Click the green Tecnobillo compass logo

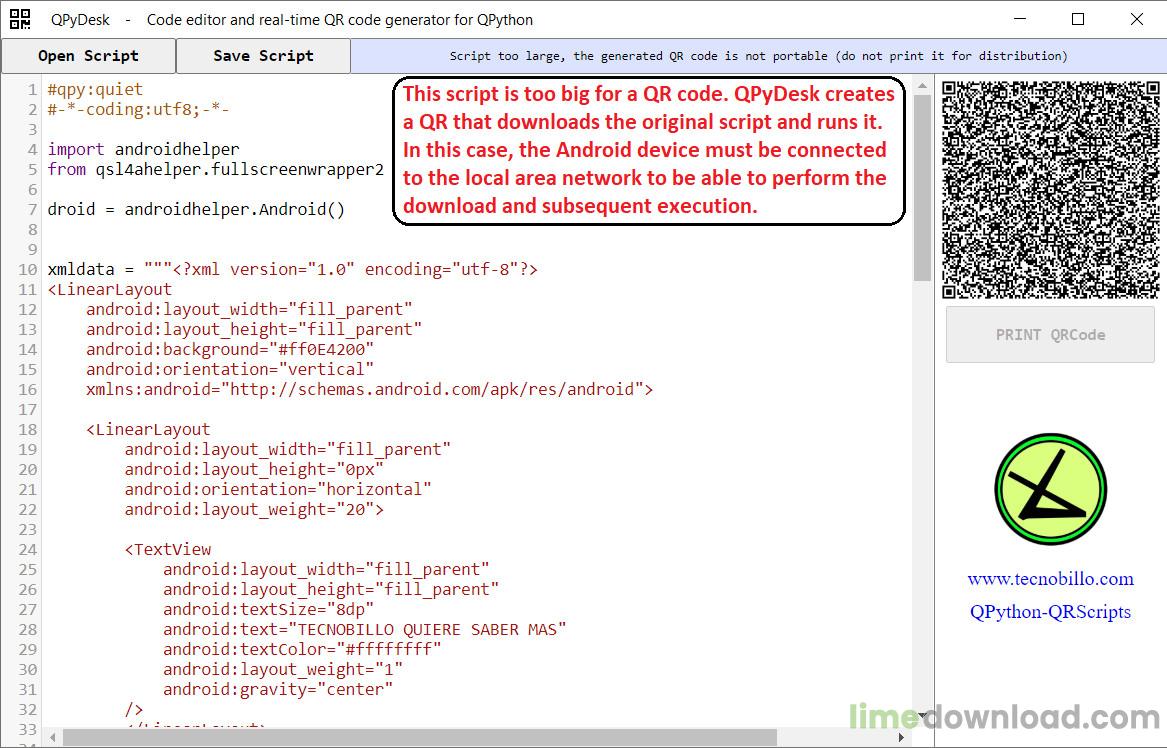pos(1050,490)
